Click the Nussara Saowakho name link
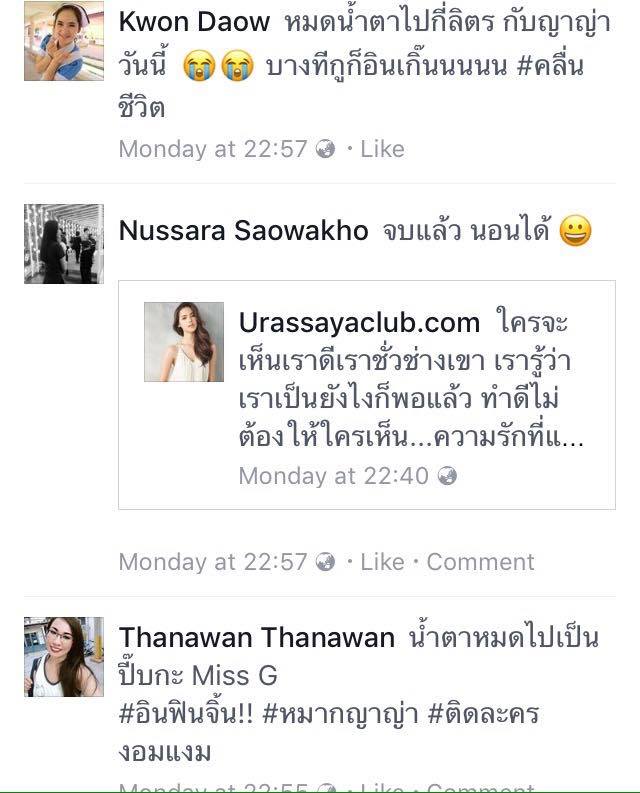This screenshot has height=793, width=640. pos(243,231)
